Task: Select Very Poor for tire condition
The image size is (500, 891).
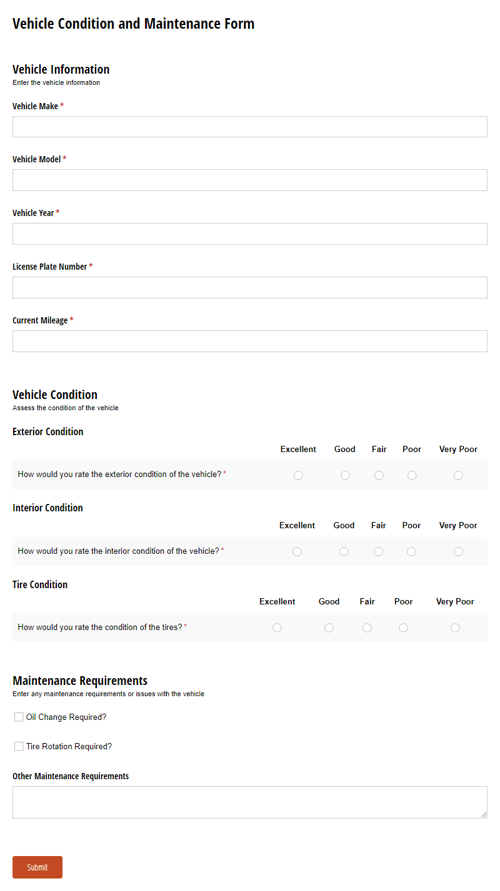Action: tap(455, 628)
